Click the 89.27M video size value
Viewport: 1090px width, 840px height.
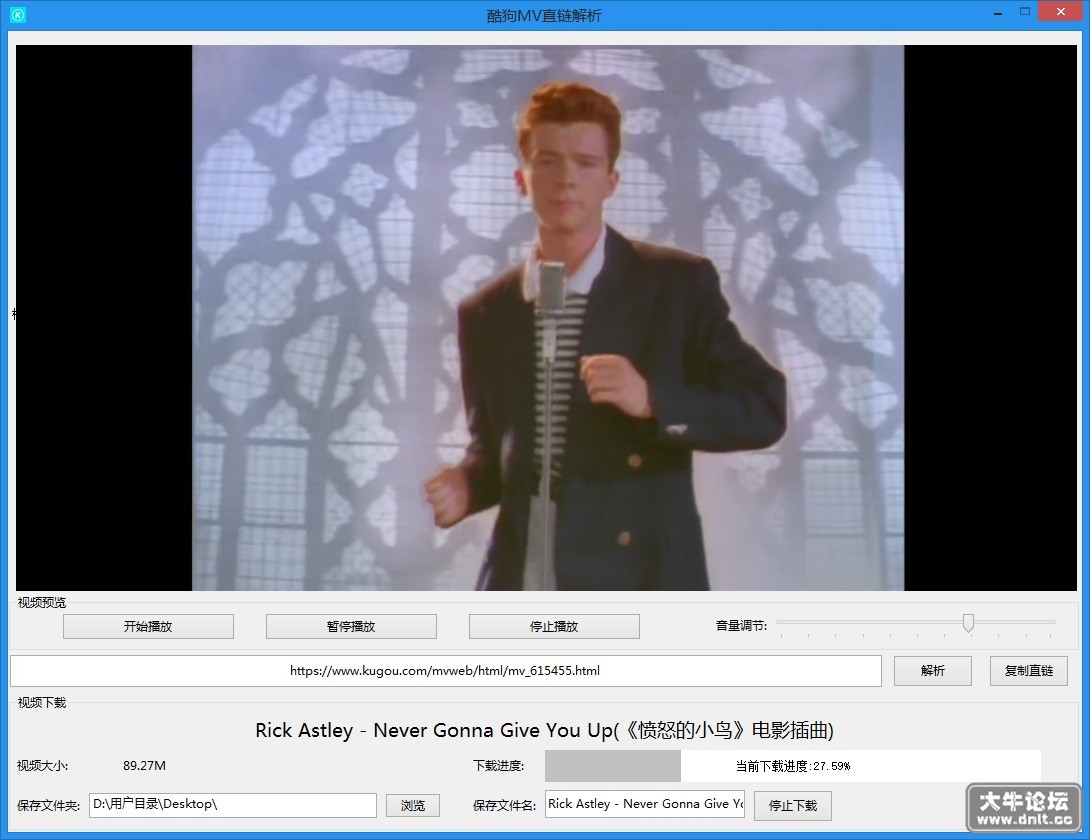145,766
